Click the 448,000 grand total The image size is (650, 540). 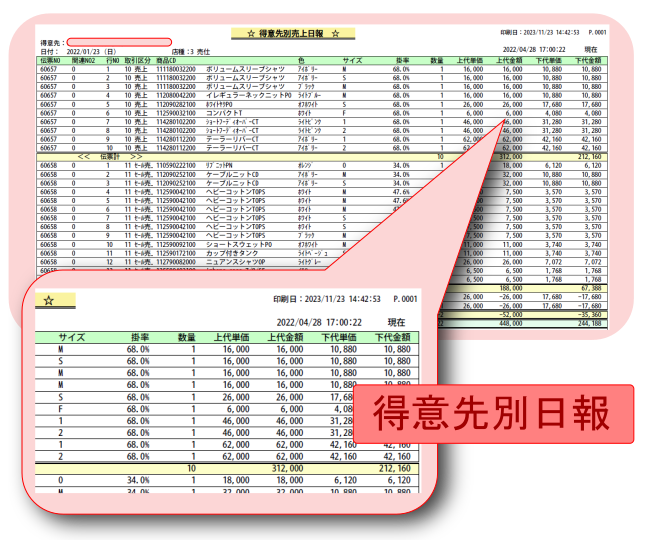click(511, 323)
